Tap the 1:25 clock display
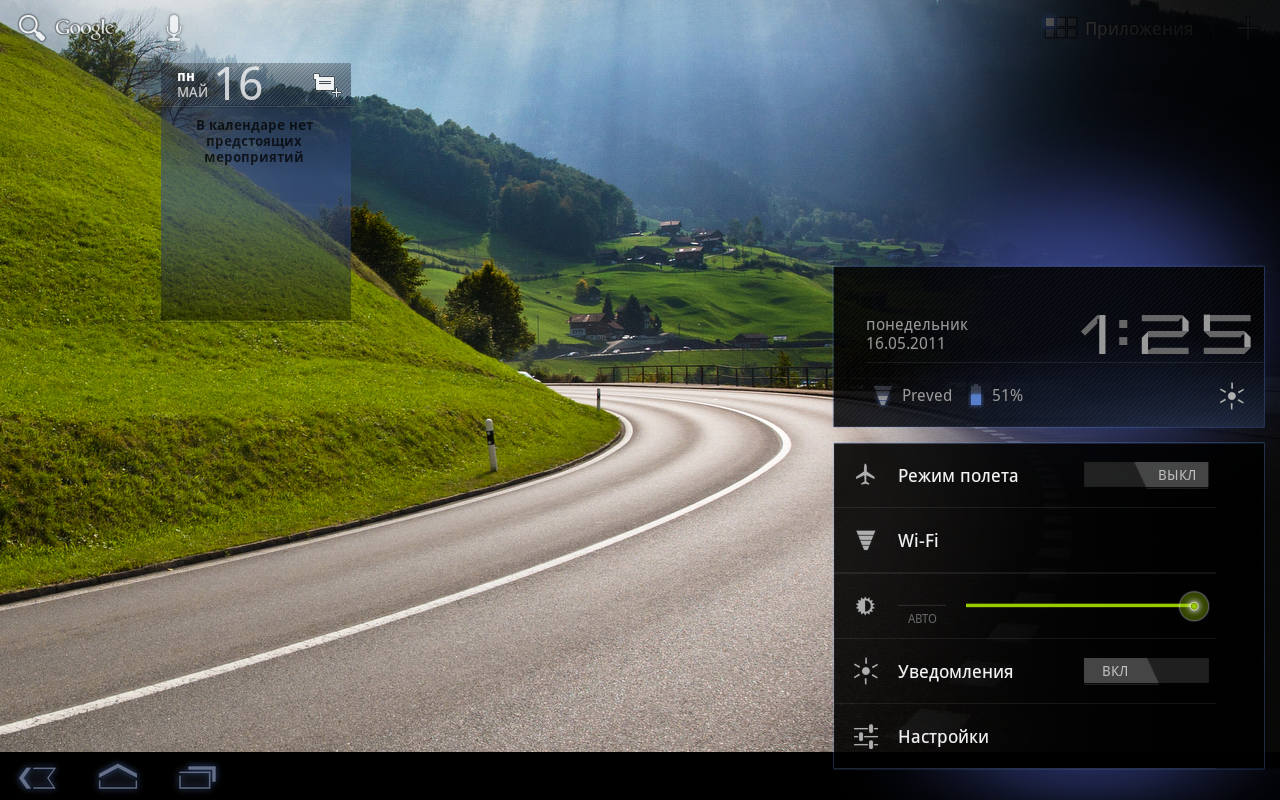Image resolution: width=1280 pixels, height=800 pixels. tap(1166, 335)
